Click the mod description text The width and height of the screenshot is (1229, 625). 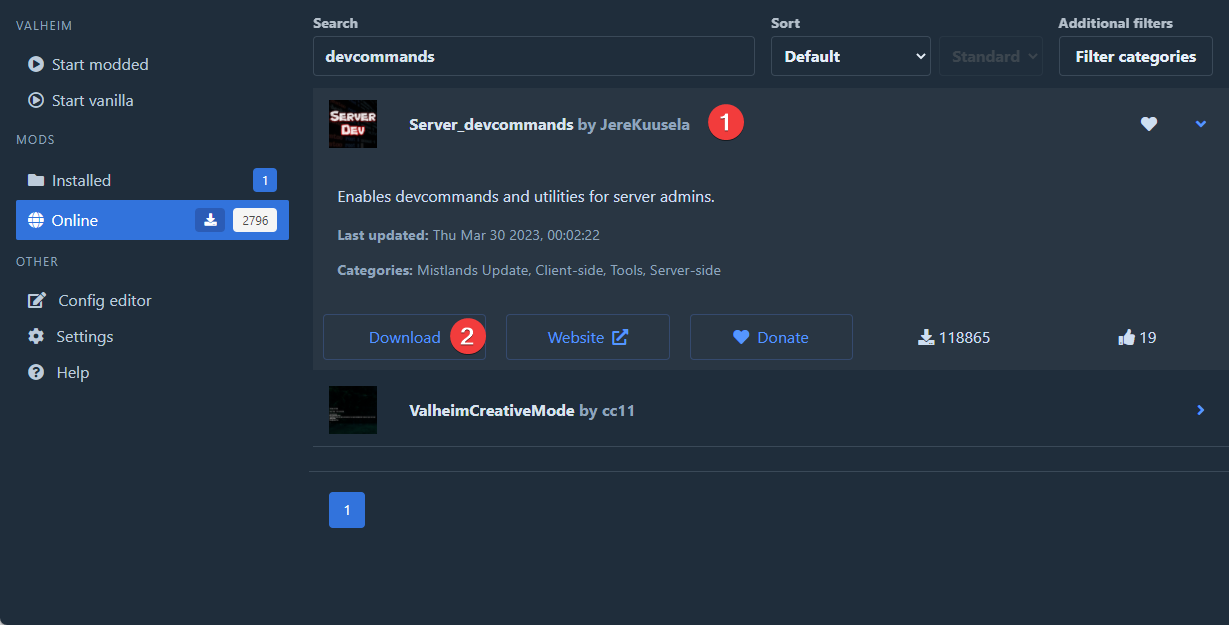pos(526,196)
